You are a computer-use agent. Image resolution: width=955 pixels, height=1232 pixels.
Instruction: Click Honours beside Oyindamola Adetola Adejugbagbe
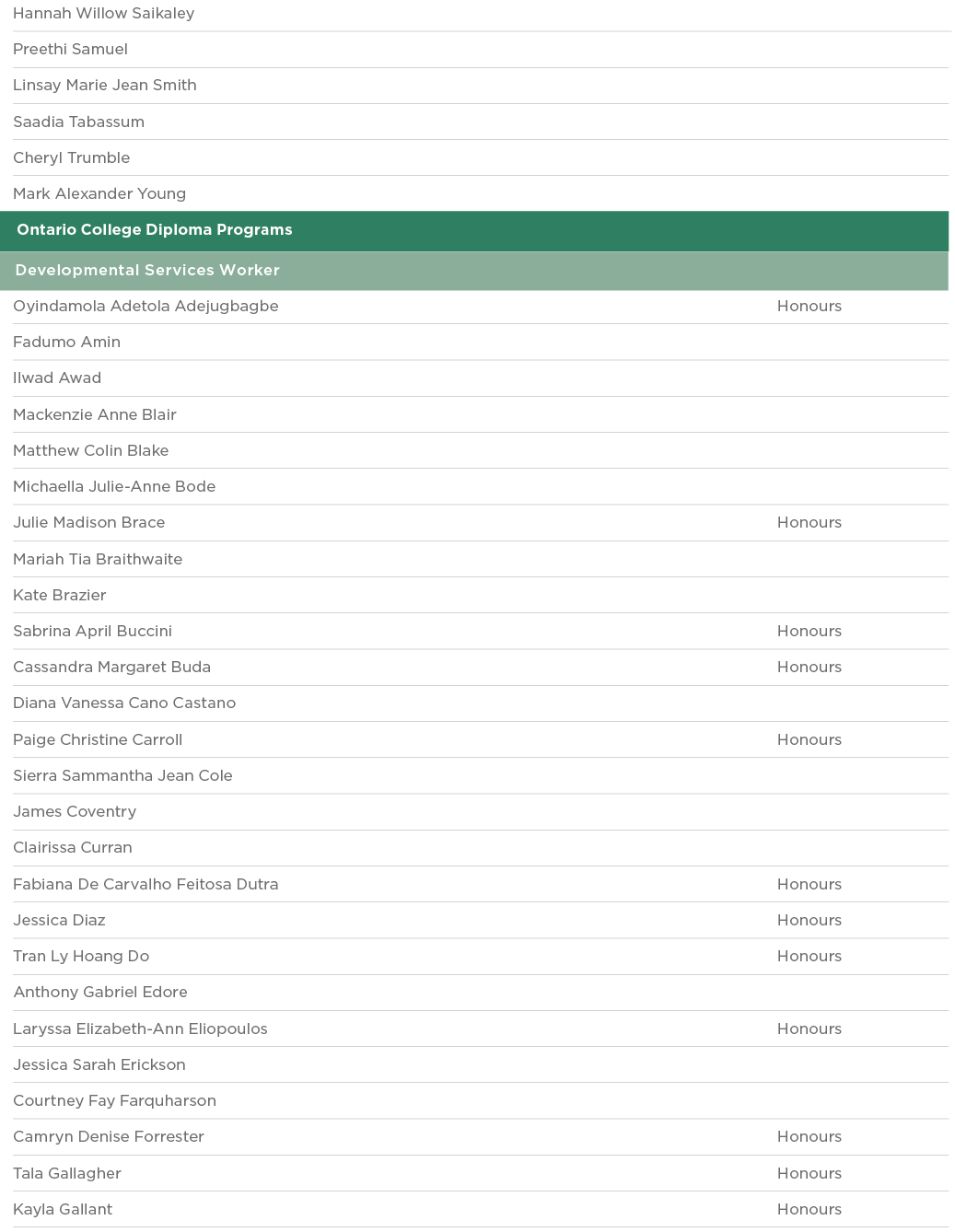point(809,307)
